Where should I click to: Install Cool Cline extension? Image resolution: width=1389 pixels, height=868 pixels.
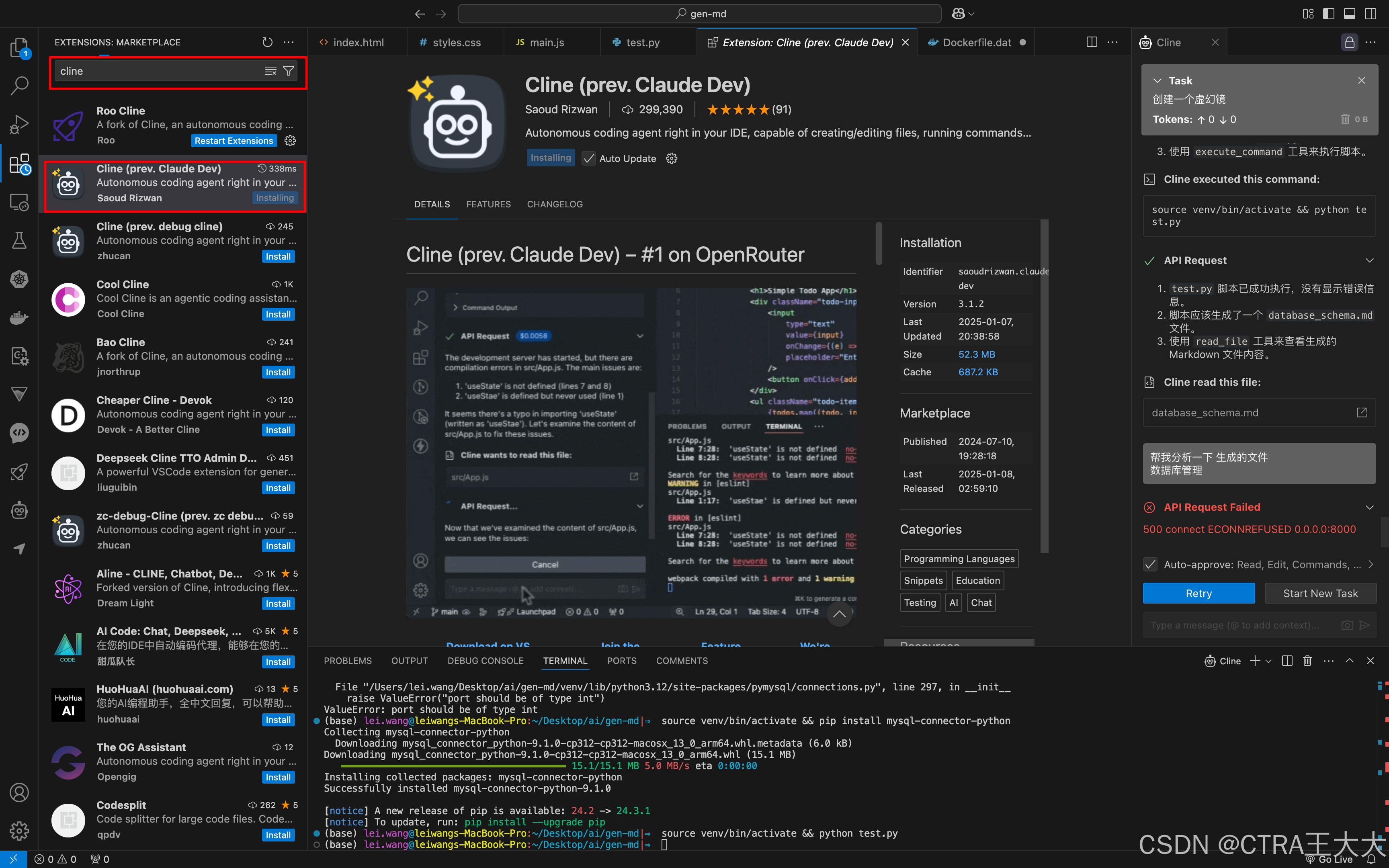(279, 314)
